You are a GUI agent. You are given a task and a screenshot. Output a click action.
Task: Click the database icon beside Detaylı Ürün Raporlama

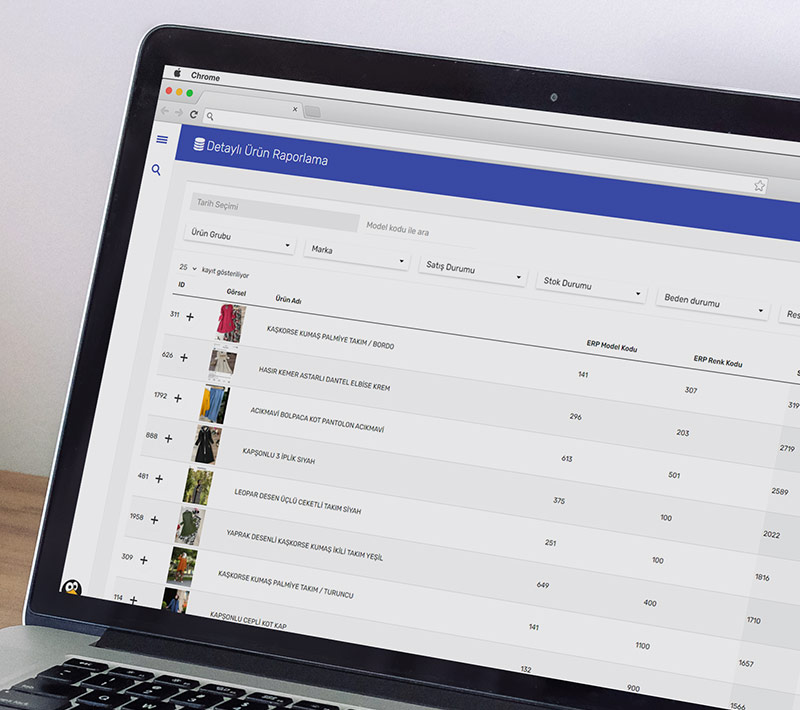198,144
